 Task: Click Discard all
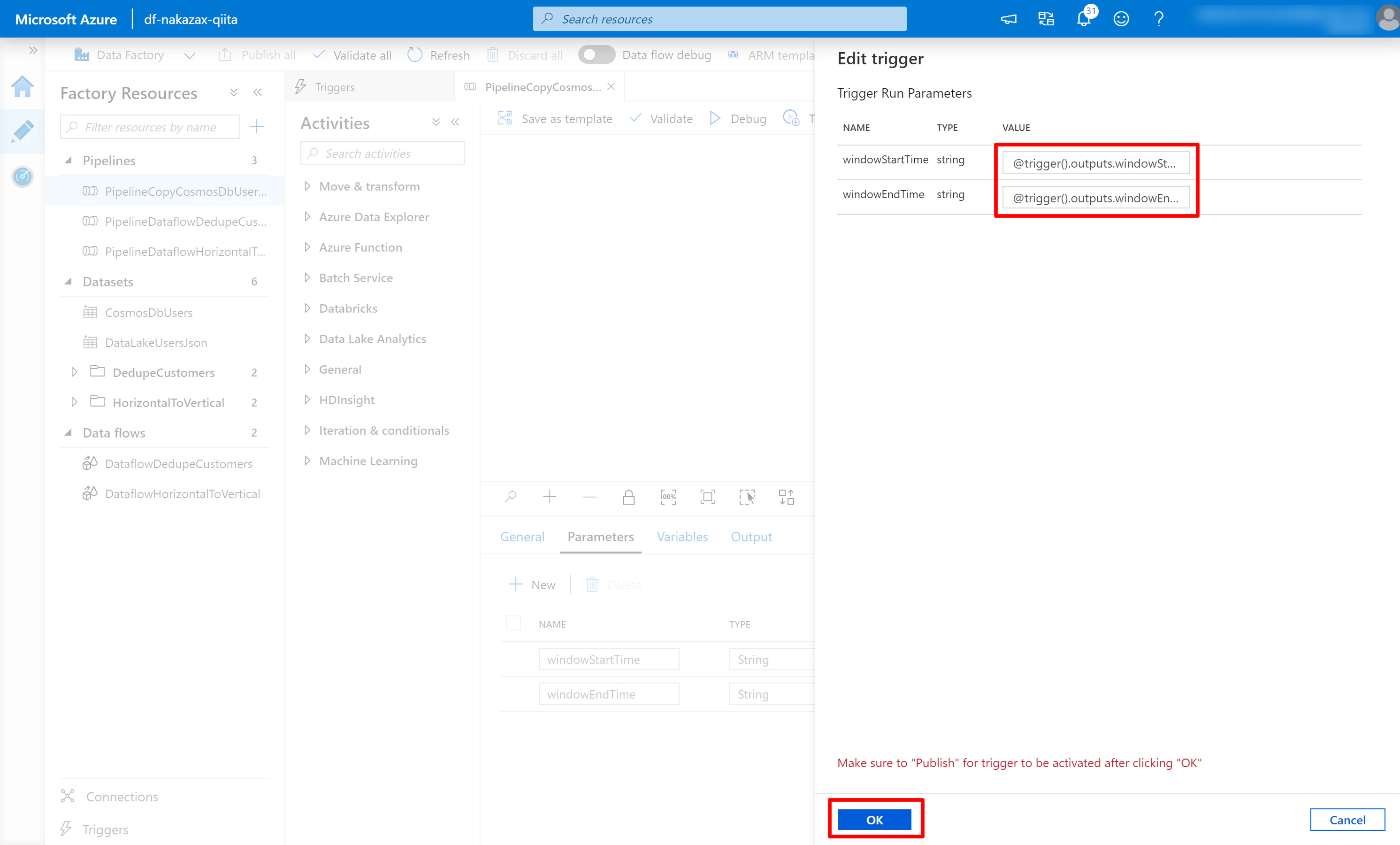pyautogui.click(x=524, y=55)
